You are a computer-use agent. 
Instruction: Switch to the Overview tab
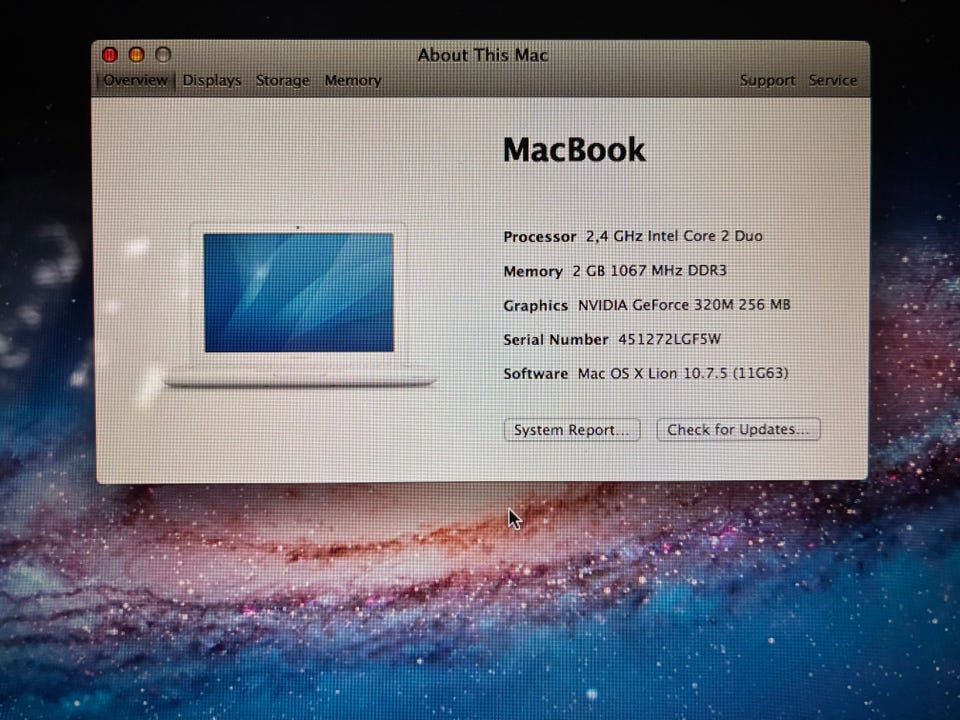[x=135, y=80]
